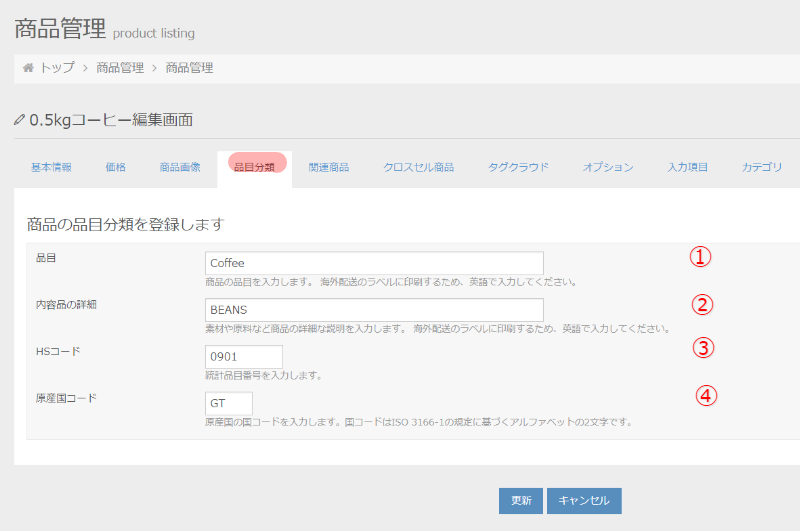Click the 内容品の詳細 field with BEANS
The image size is (800, 531).
pos(374,310)
